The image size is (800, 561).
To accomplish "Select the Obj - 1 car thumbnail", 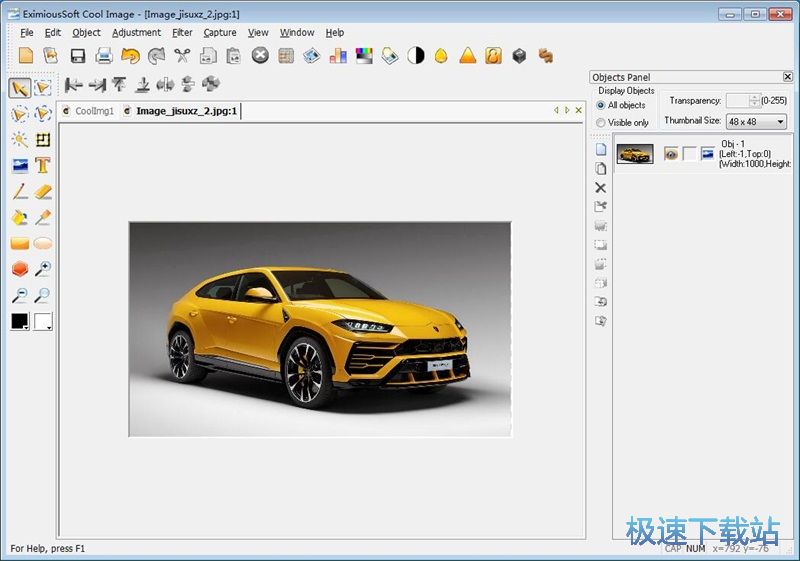I will point(635,154).
